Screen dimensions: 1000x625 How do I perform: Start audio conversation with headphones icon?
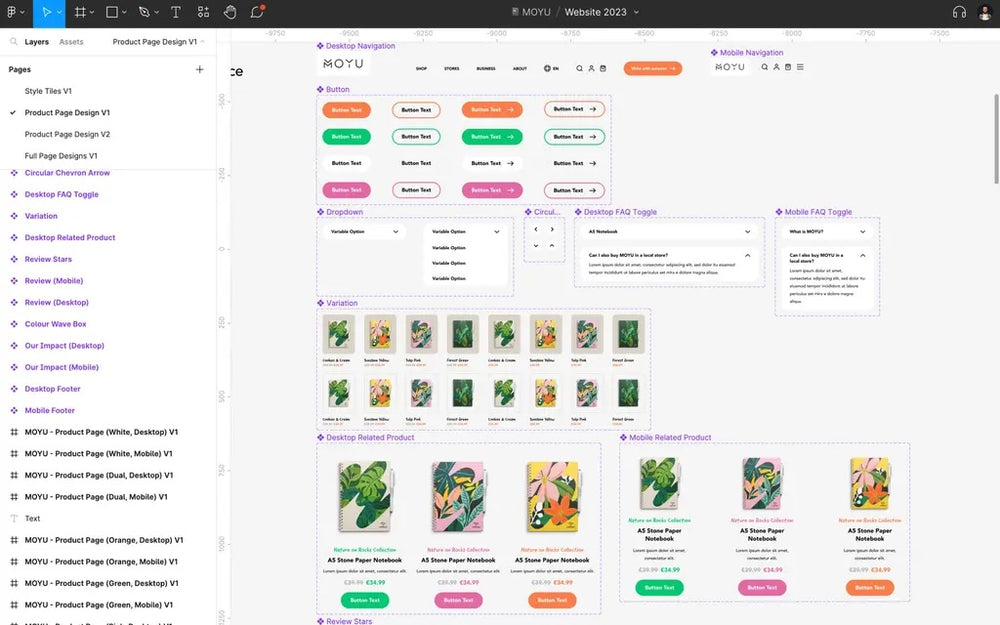tap(959, 12)
